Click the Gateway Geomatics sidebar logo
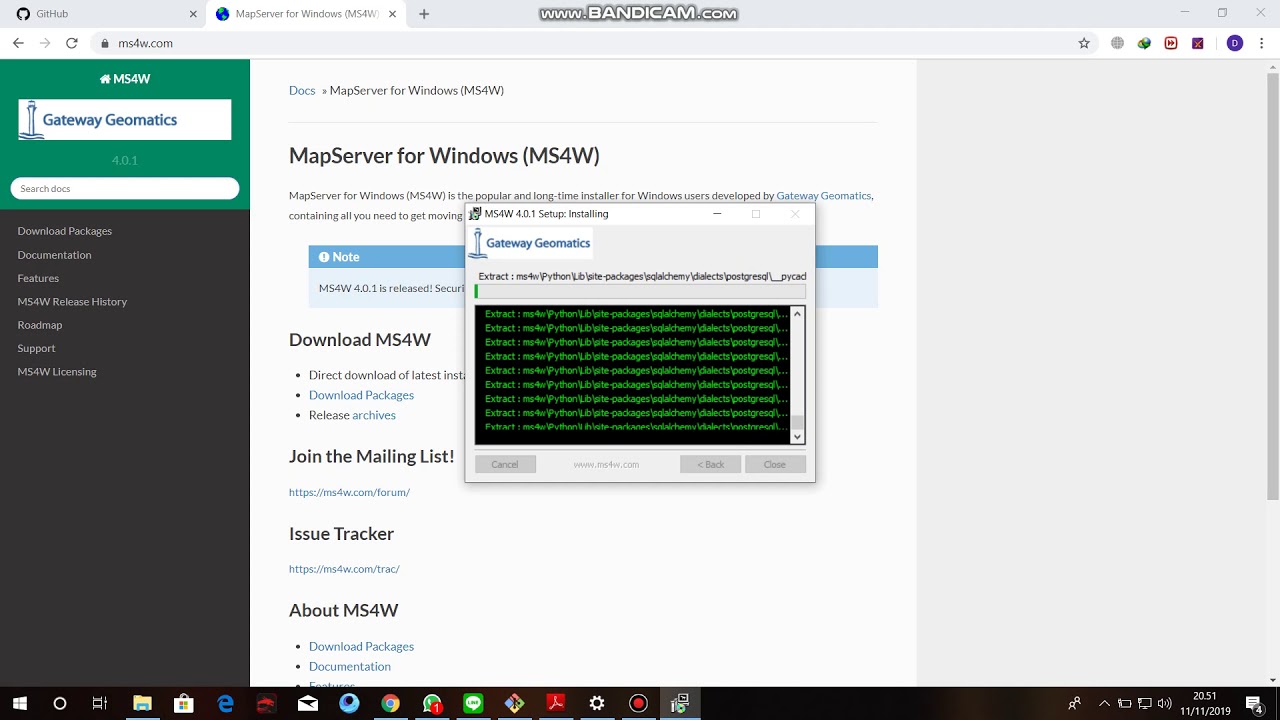This screenshot has width=1280, height=720. click(x=125, y=119)
